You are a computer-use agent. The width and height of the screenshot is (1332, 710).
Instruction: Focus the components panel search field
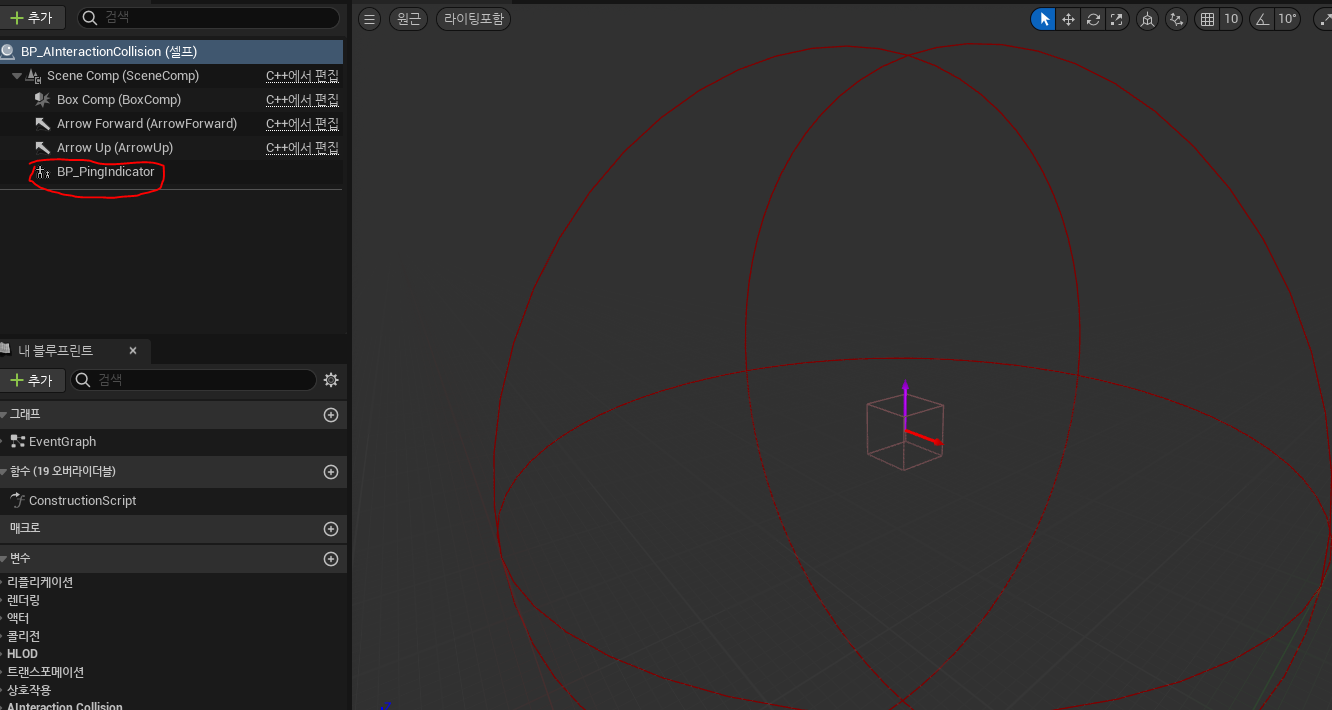(x=208, y=18)
